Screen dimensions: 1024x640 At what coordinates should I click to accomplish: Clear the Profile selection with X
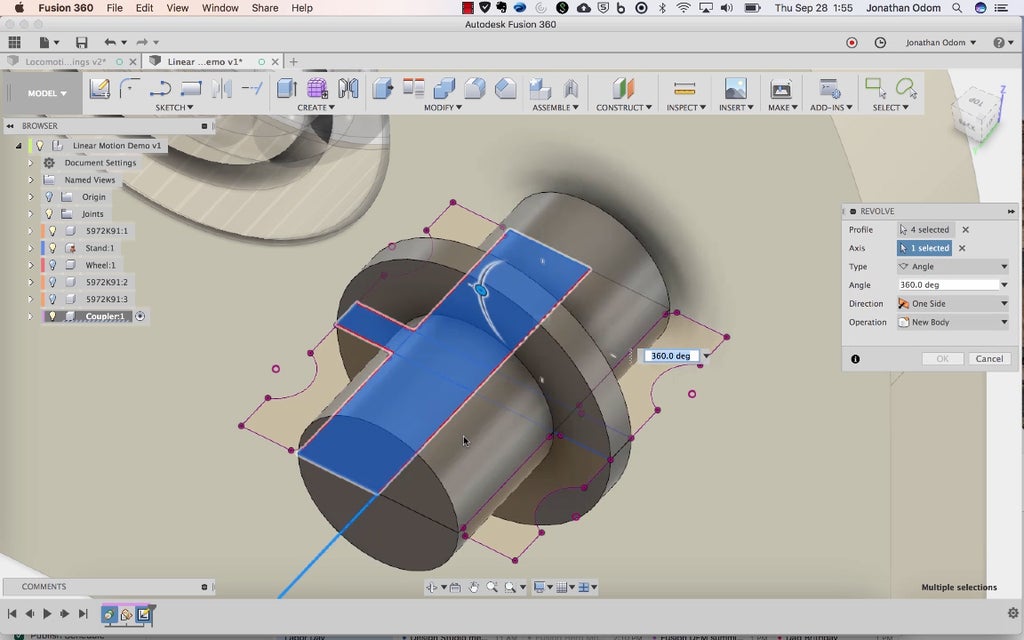click(965, 230)
